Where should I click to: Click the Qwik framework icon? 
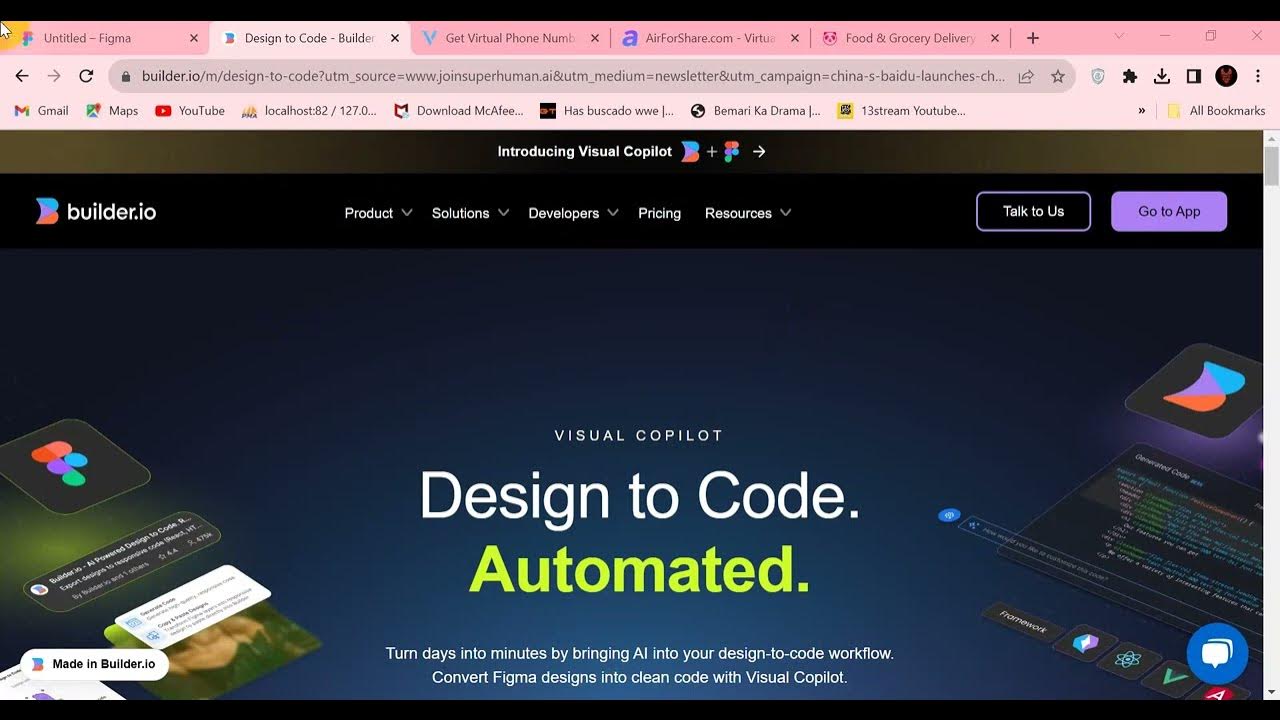pos(1085,643)
